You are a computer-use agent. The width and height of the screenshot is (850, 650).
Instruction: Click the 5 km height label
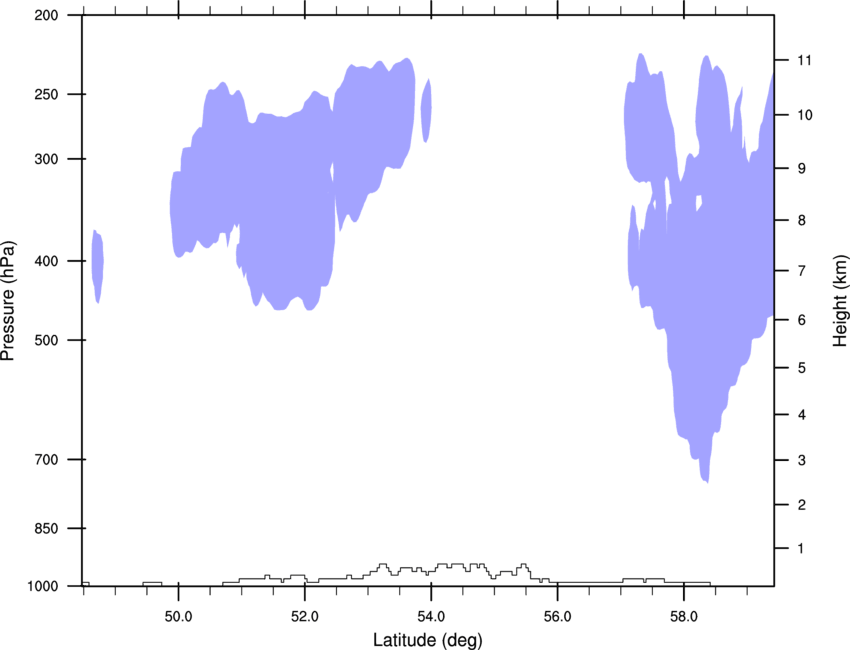point(802,368)
